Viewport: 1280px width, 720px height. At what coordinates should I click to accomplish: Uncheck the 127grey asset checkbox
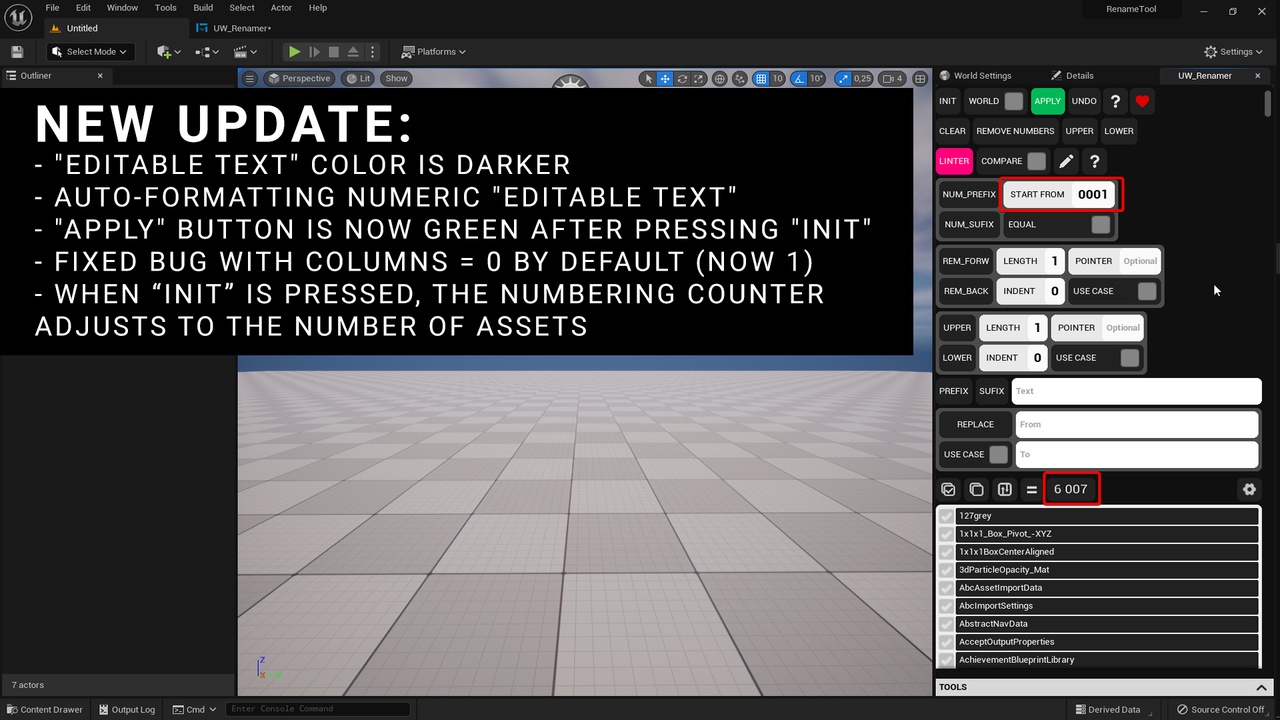click(946, 516)
